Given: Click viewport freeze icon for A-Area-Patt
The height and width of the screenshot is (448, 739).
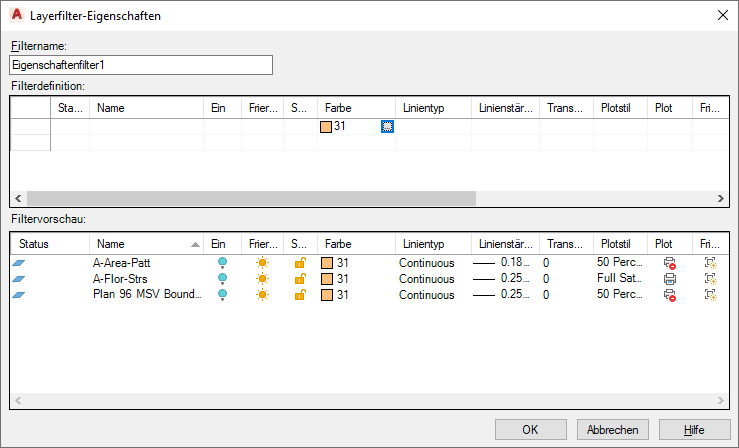Looking at the screenshot, I should pyautogui.click(x=711, y=263).
